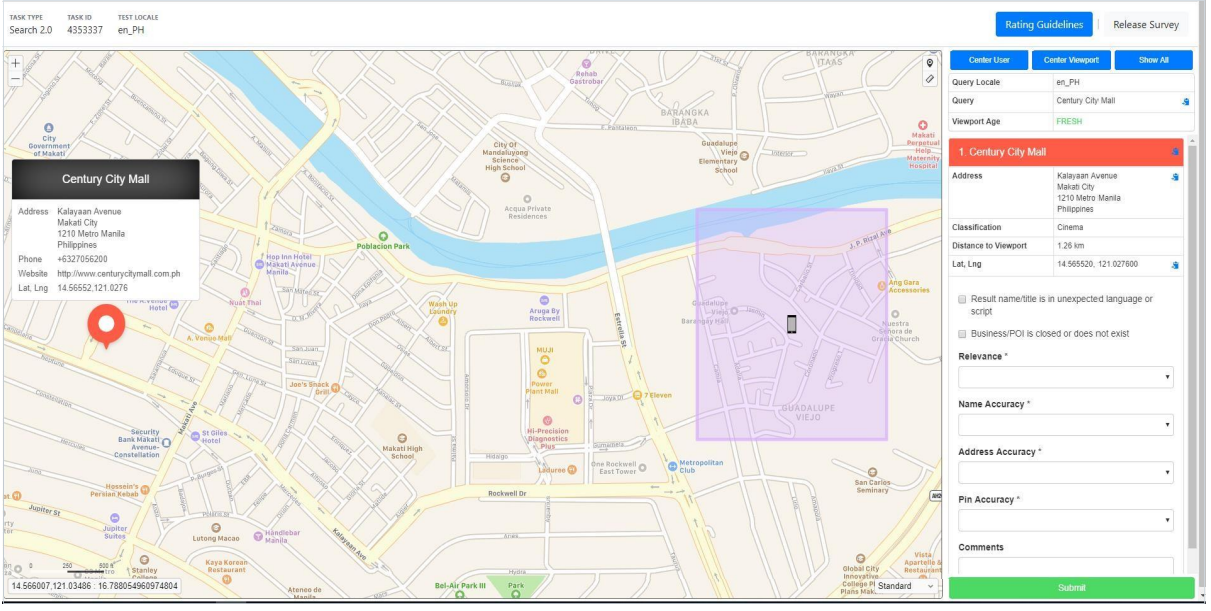The width and height of the screenshot is (1211, 611).
Task: Click the Rehab Gastrobar map marker
Action: click(x=586, y=63)
